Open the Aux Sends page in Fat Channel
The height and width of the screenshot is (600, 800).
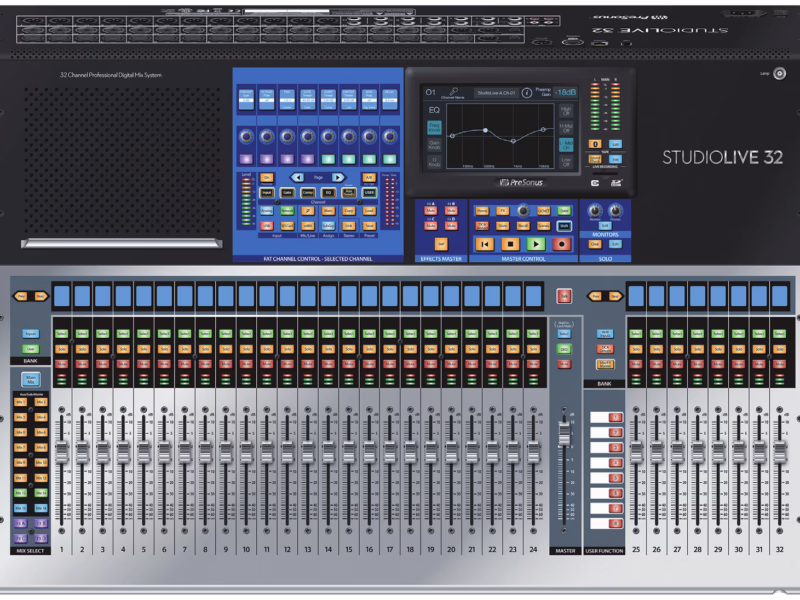point(349,192)
